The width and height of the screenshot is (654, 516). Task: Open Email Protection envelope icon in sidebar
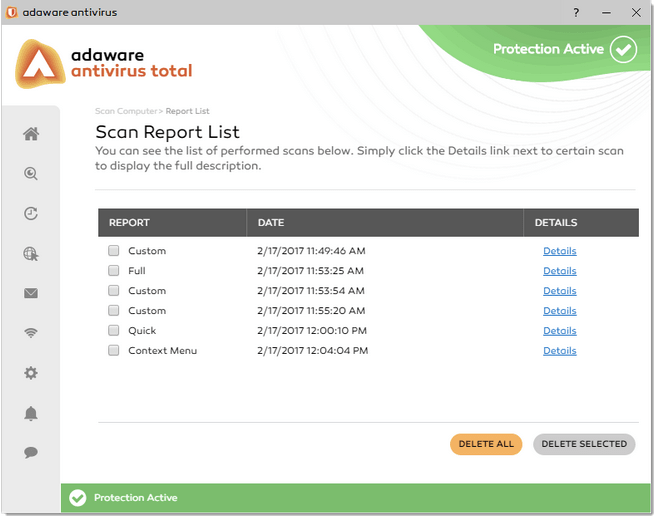(31, 293)
